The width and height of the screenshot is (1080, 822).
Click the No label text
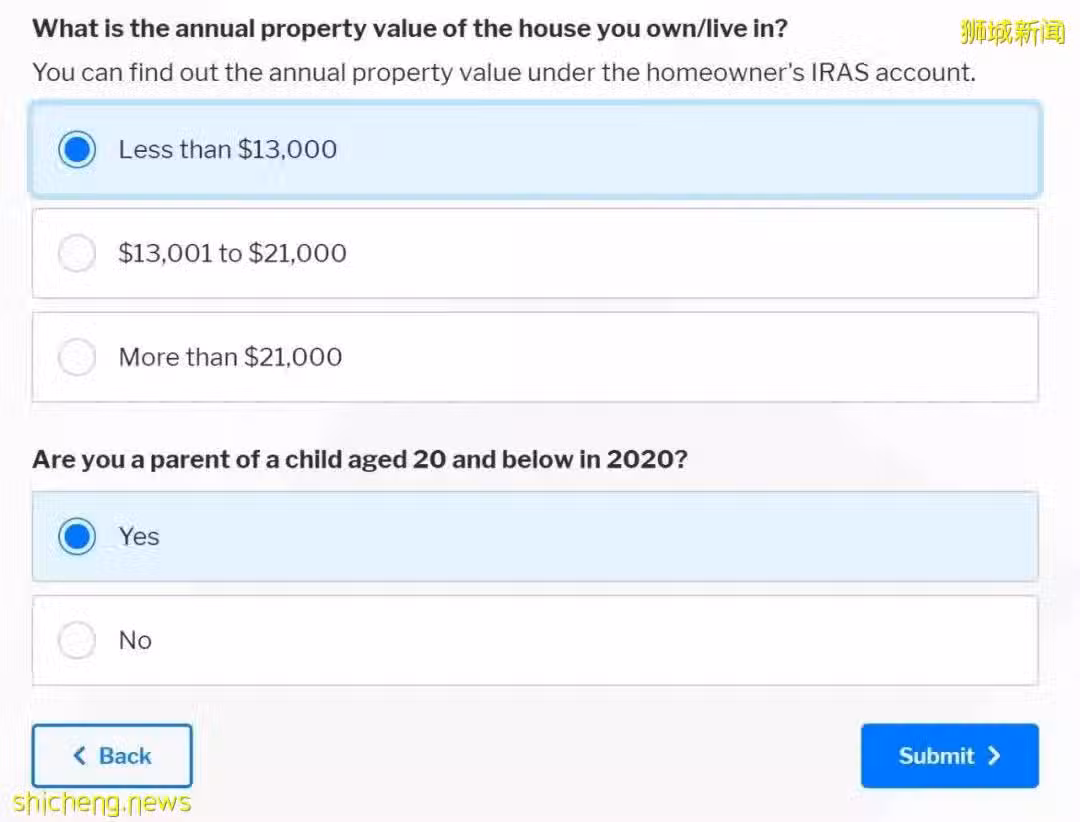point(135,640)
